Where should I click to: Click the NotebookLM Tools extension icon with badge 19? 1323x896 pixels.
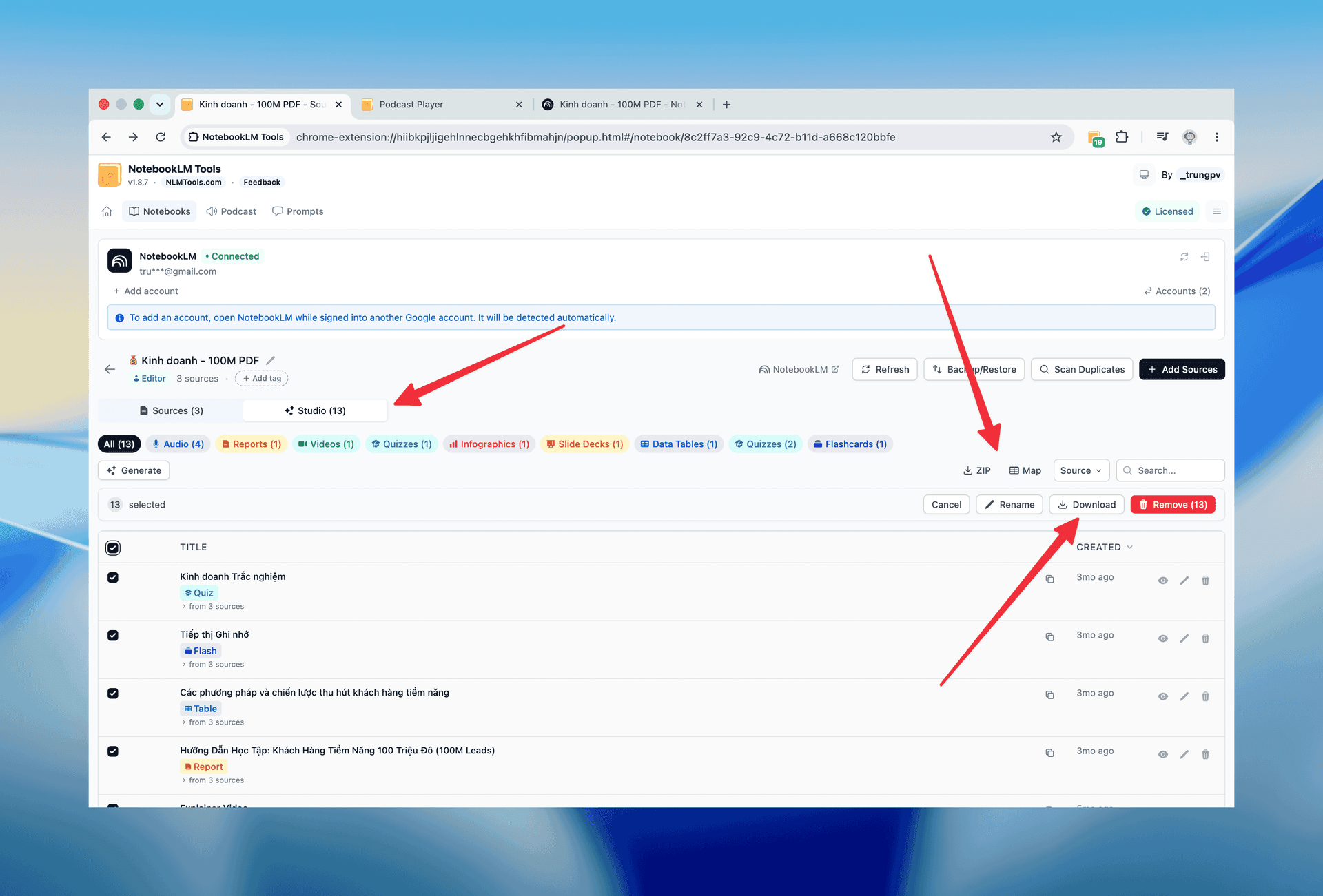coord(1095,138)
